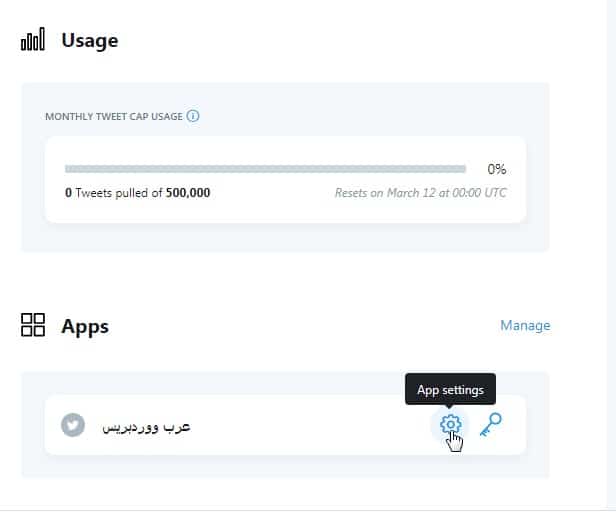Click the black App settings tooltip

(449, 389)
